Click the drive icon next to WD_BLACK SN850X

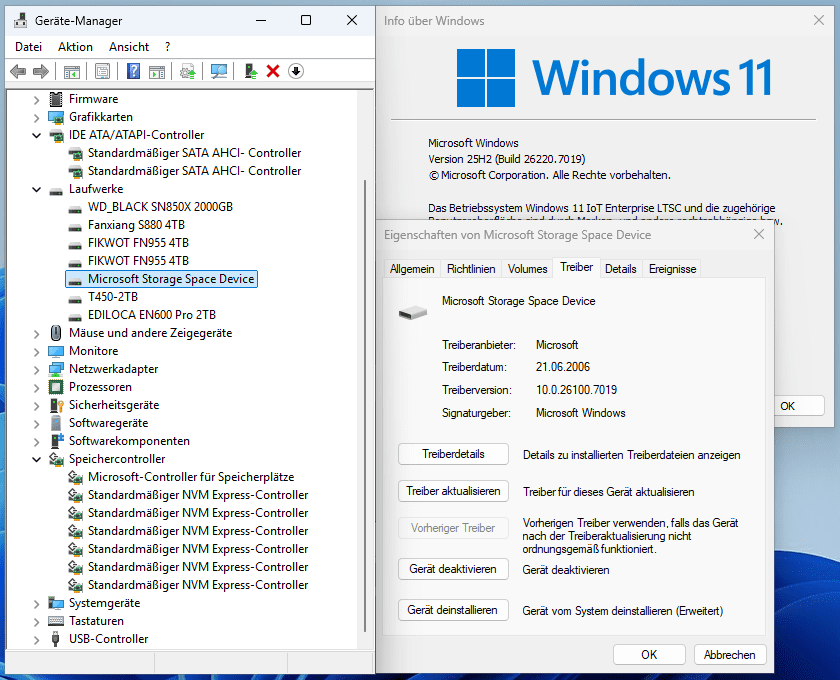point(75,208)
